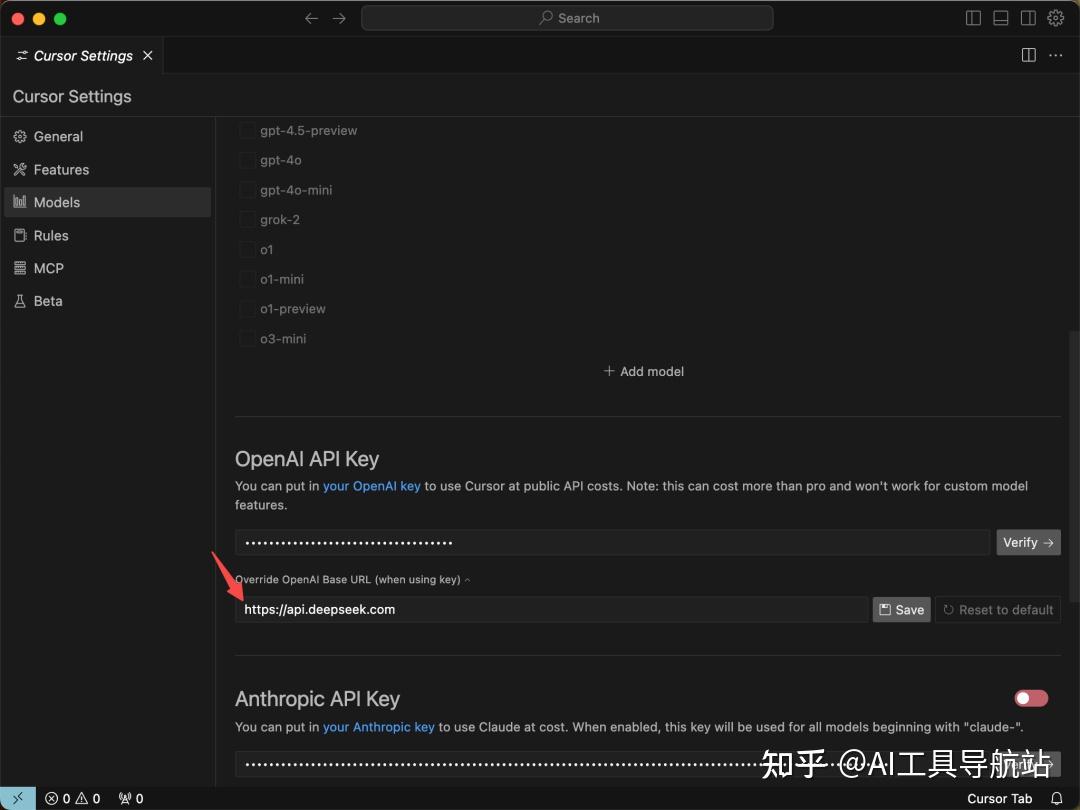Toggle bottom panel layout icon
The image size is (1080, 810).
[1001, 19]
